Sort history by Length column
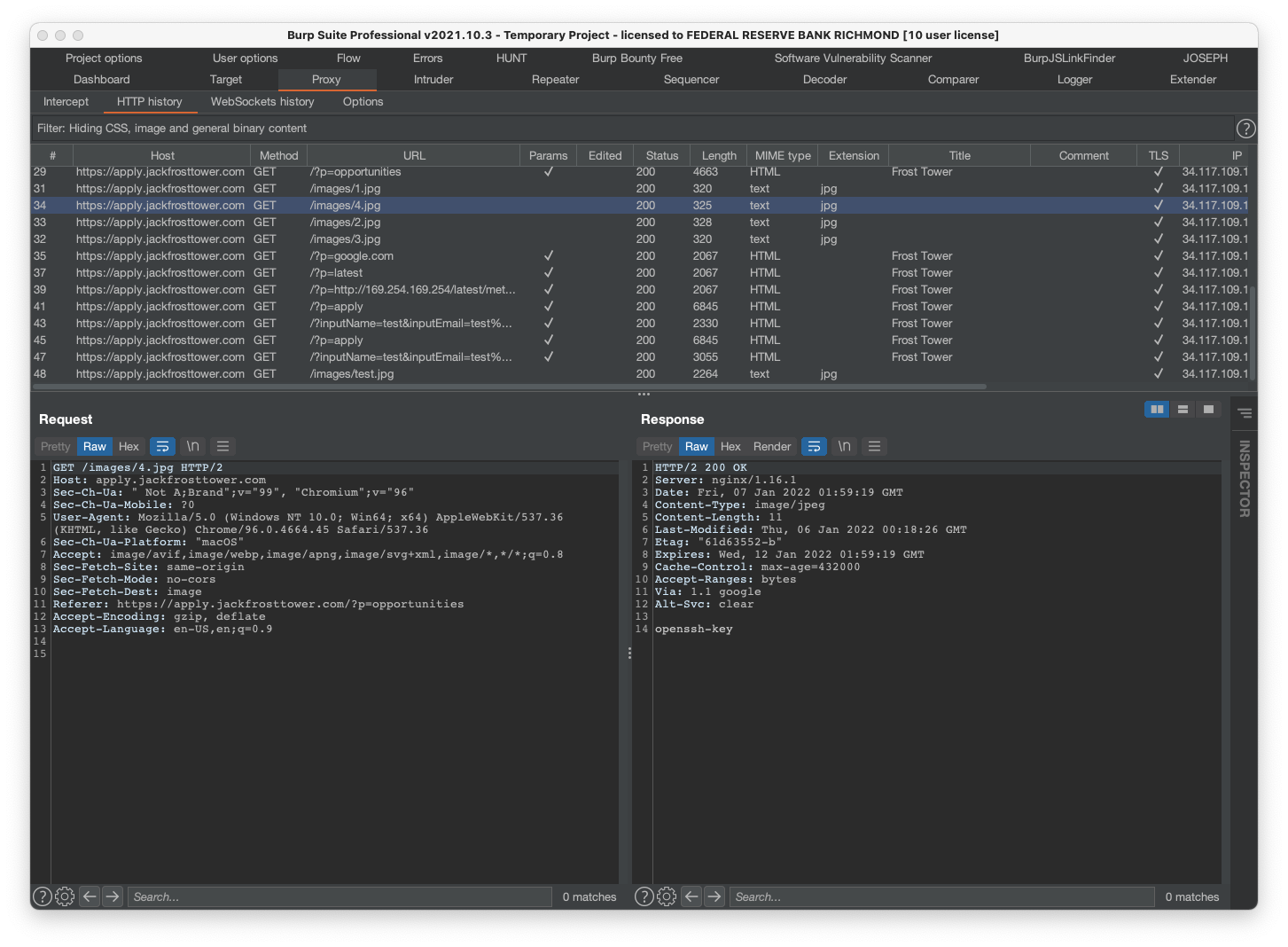This screenshot has height=947, width=1288. [719, 156]
